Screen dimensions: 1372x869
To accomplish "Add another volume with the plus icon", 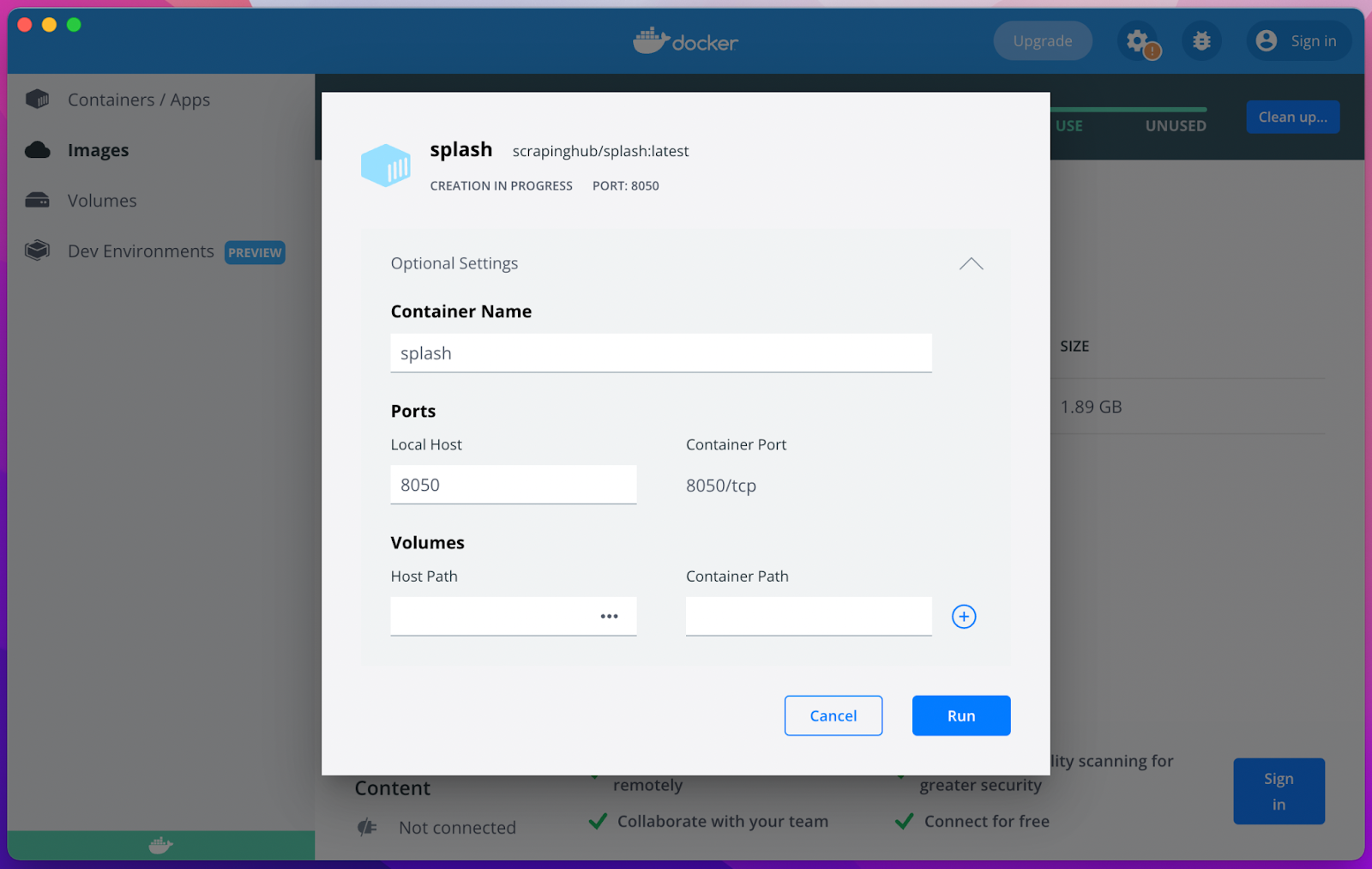I will pyautogui.click(x=964, y=617).
